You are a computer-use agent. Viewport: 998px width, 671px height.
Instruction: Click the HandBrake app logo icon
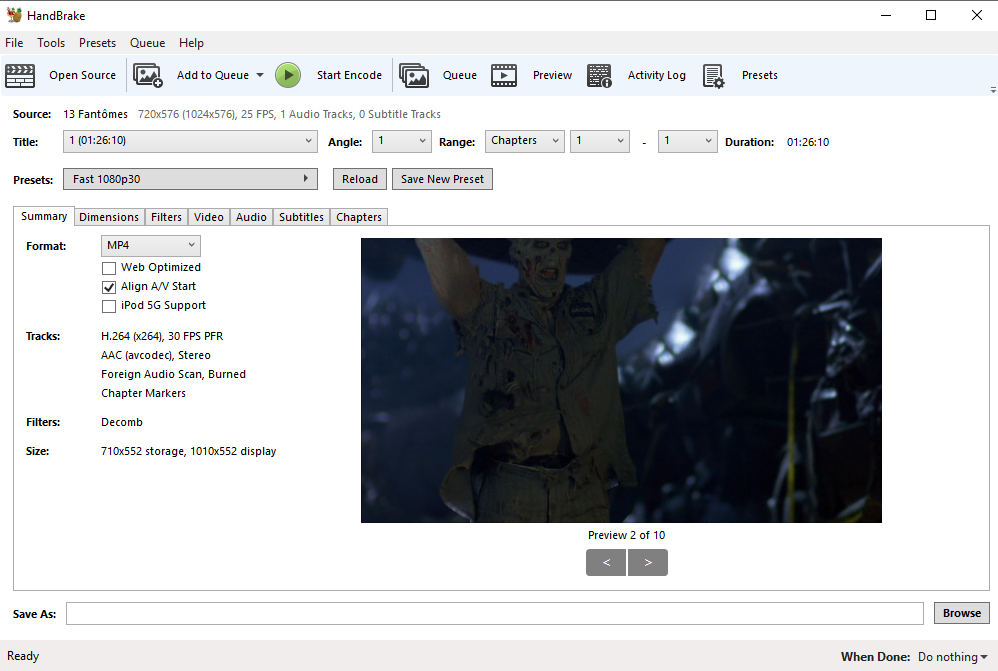click(14, 15)
